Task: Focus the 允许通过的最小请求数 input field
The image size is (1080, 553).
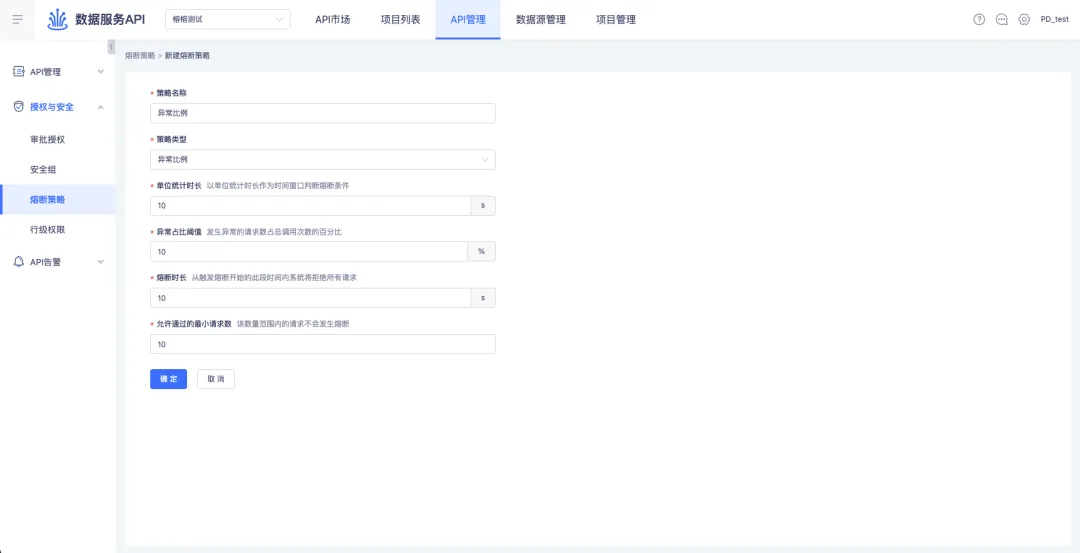Action: (322, 344)
